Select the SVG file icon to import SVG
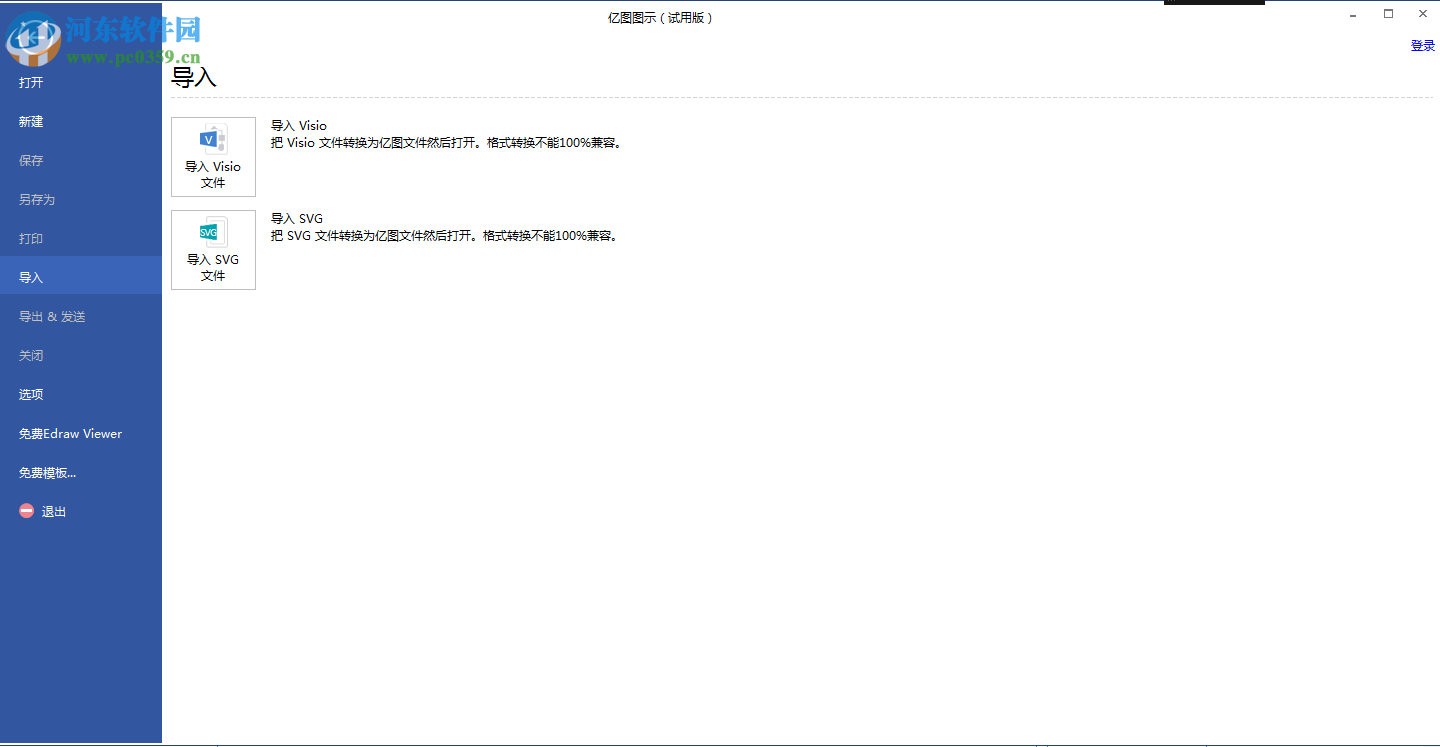This screenshot has width=1440, height=747. [x=213, y=231]
